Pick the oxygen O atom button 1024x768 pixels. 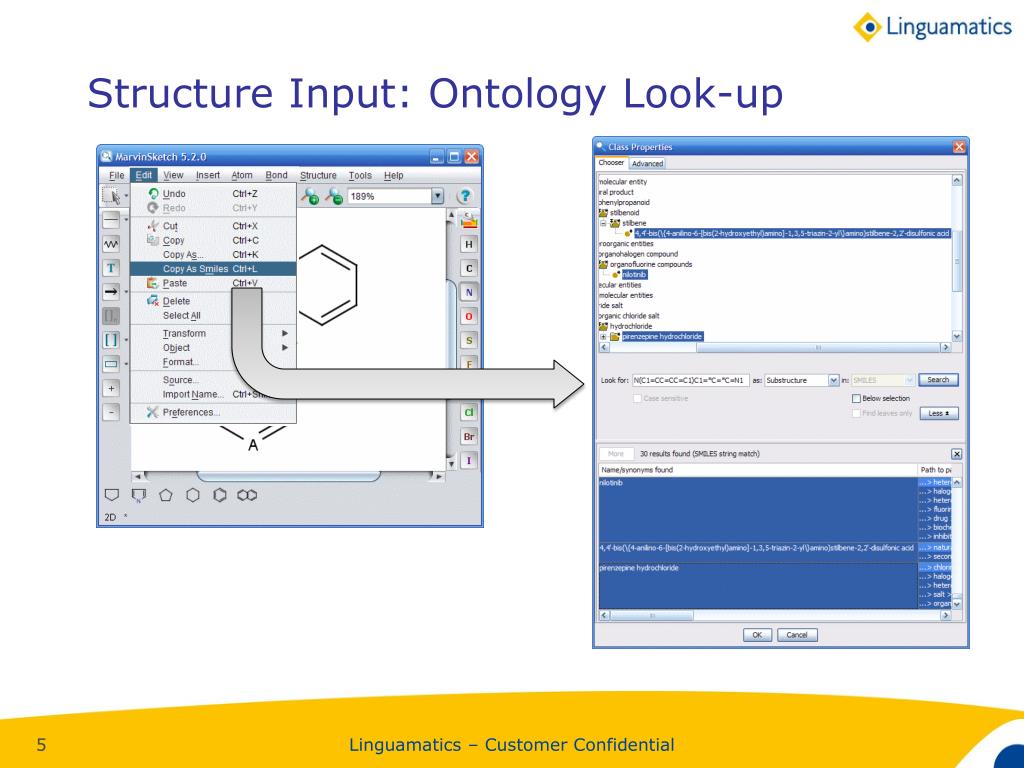pyautogui.click(x=468, y=317)
